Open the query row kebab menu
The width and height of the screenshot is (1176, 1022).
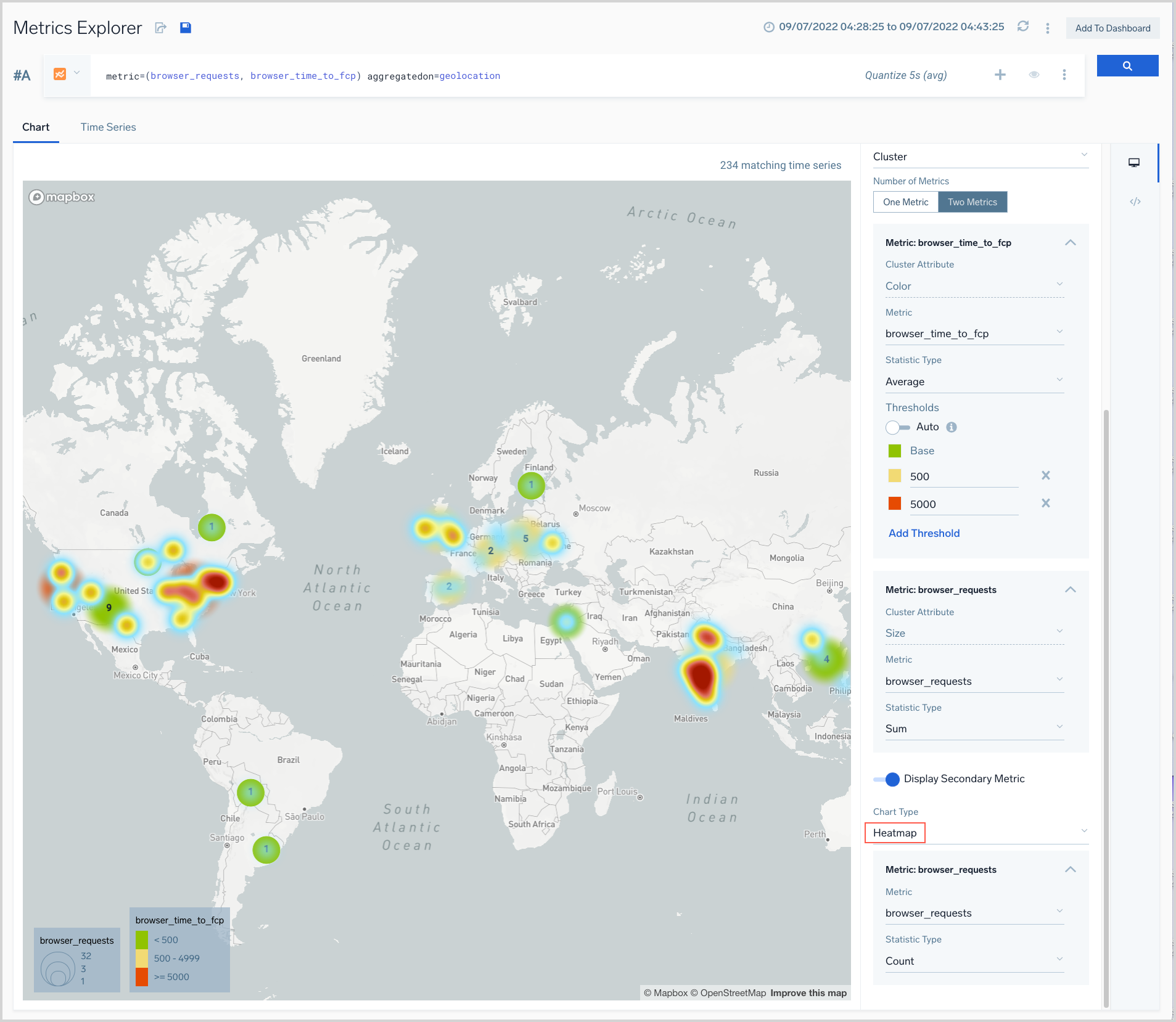pos(1064,75)
